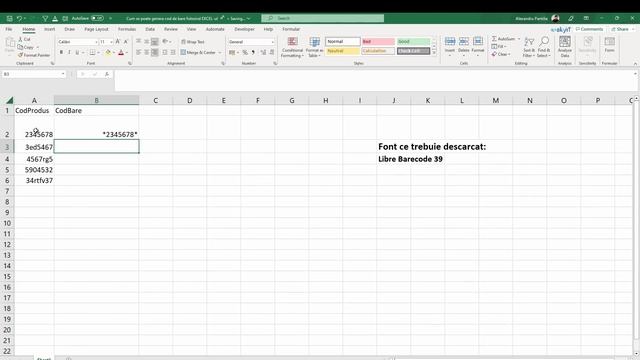This screenshot has width=640, height=360.
Task: Open Find & Select dropdown
Action: [x=544, y=47]
